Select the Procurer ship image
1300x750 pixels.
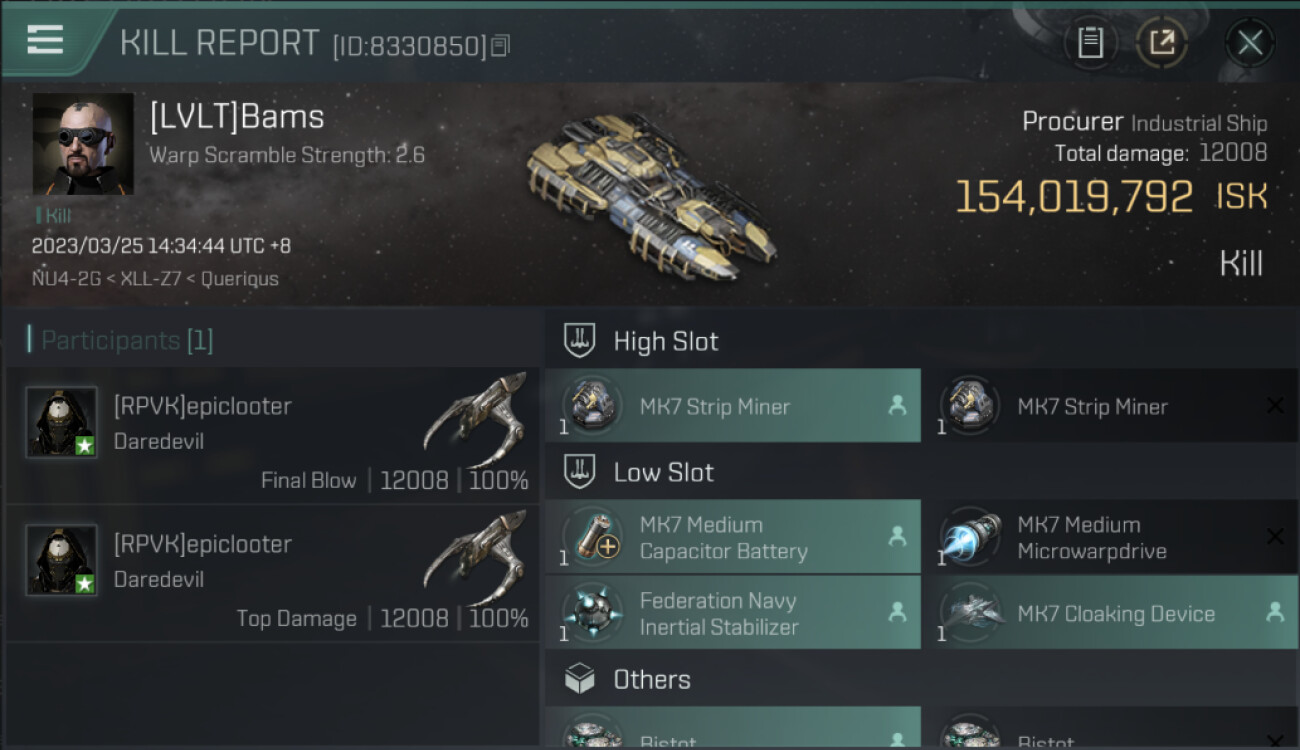click(x=650, y=190)
